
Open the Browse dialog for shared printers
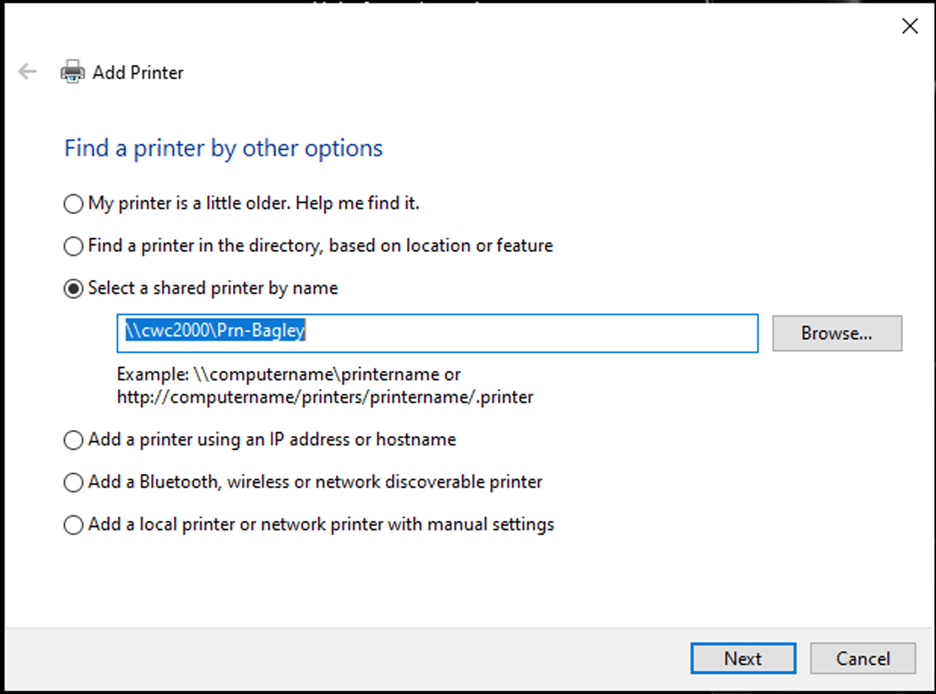pos(836,333)
